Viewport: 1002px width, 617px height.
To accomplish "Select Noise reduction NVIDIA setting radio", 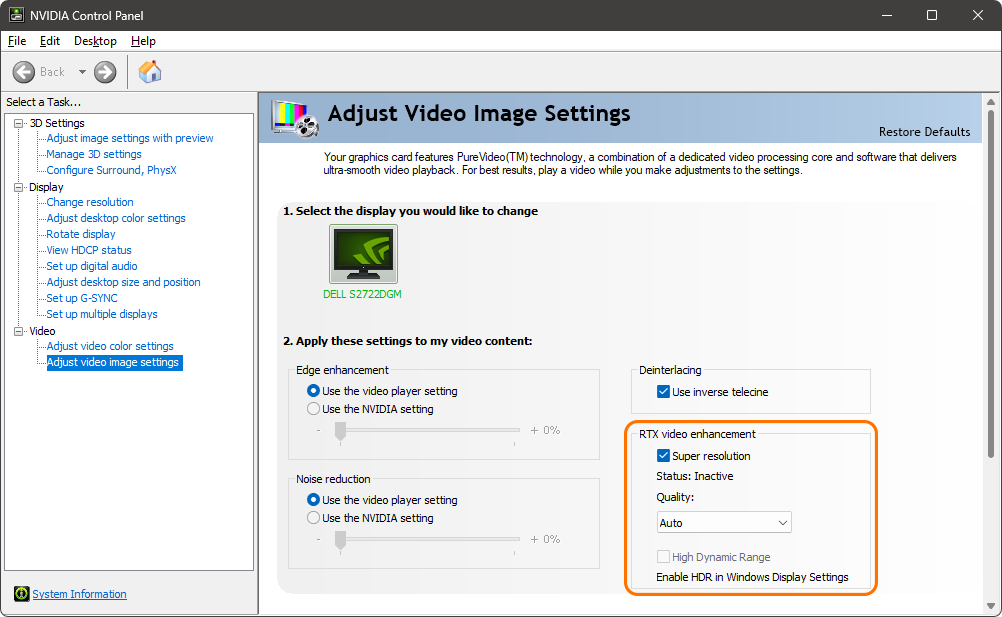I will (313, 518).
